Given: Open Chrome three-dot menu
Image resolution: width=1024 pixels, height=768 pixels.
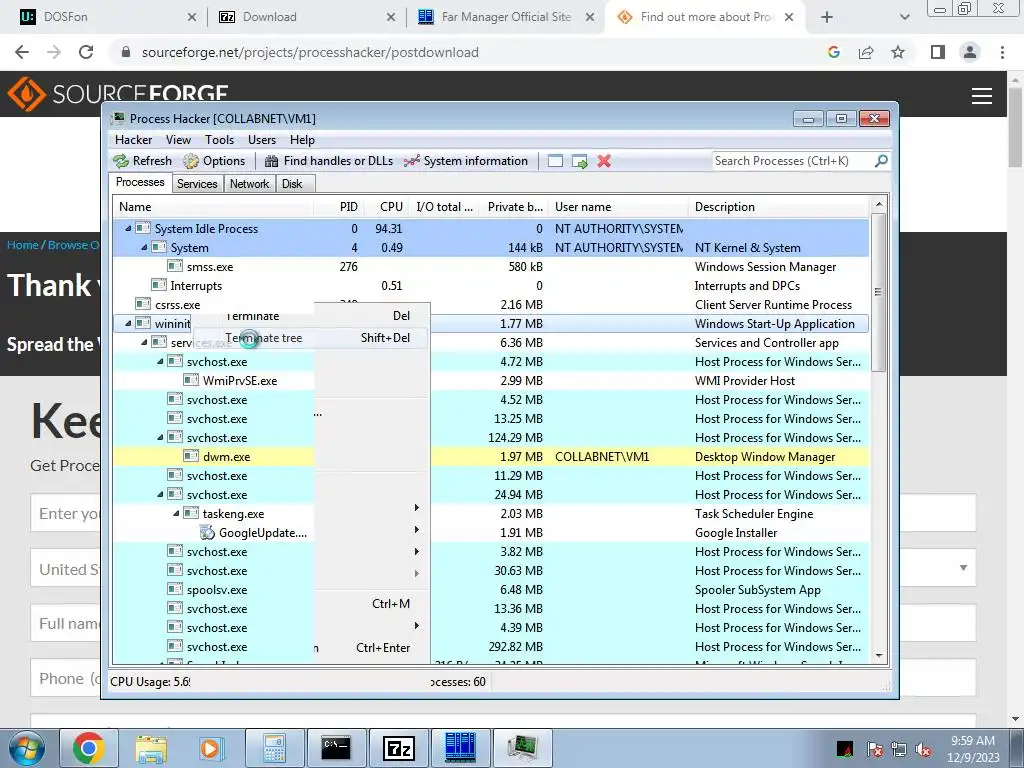Looking at the screenshot, I should [1002, 52].
